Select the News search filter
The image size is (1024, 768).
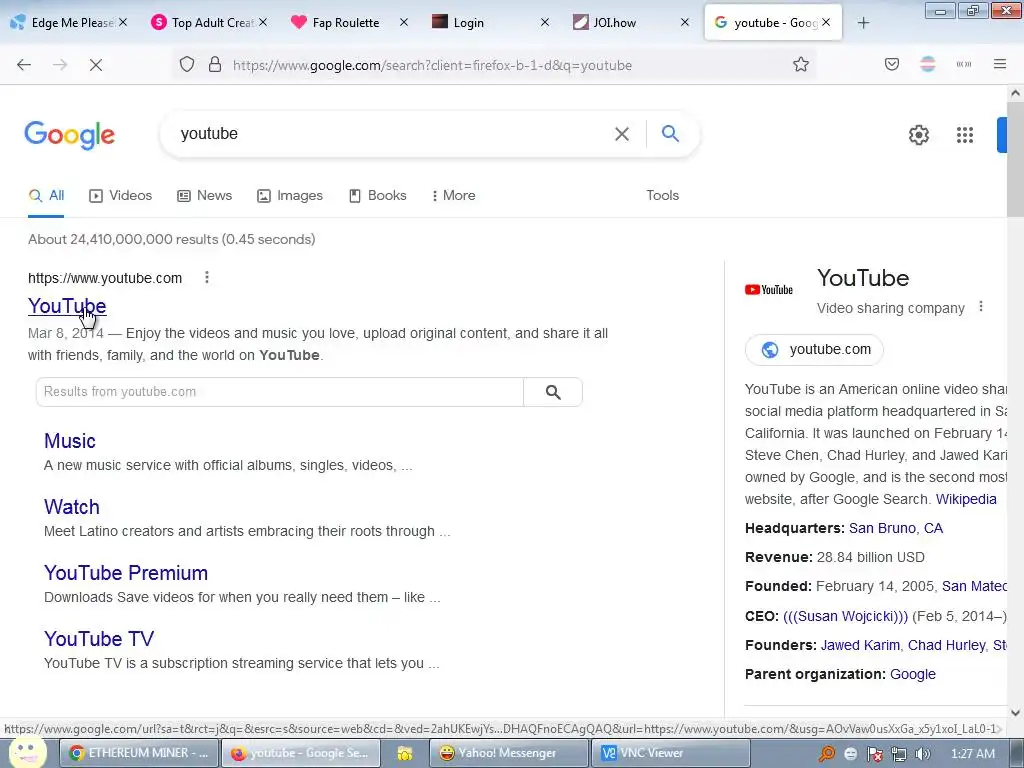click(204, 195)
